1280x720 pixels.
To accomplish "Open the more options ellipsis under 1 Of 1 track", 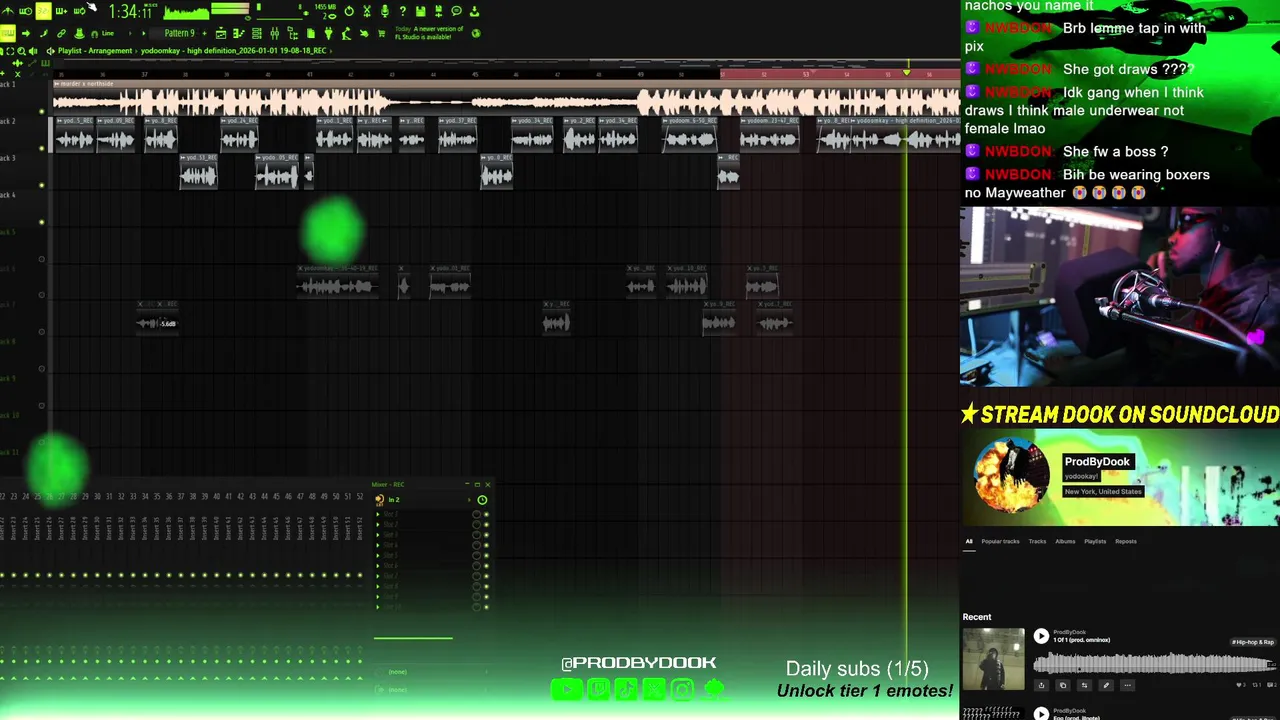I will pyautogui.click(x=1127, y=685).
